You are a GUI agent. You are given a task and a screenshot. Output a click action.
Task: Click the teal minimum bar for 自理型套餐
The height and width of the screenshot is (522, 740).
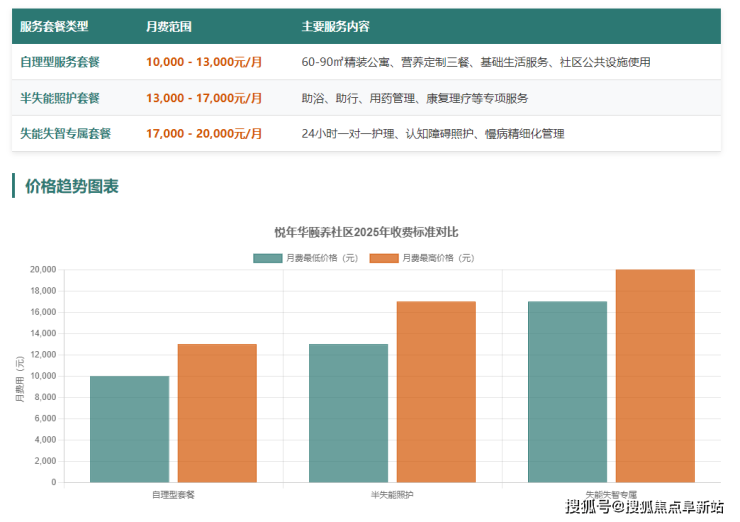coord(129,429)
